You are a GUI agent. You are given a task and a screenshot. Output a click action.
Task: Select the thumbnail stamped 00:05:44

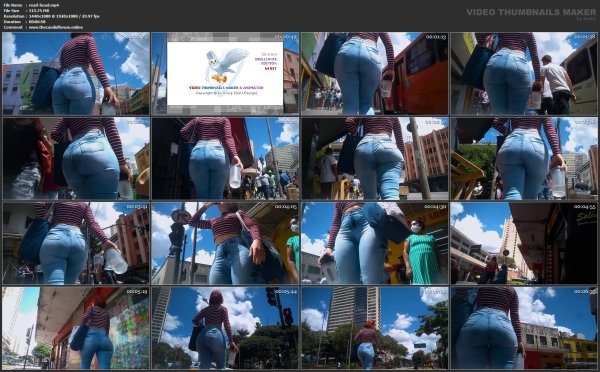click(225, 328)
